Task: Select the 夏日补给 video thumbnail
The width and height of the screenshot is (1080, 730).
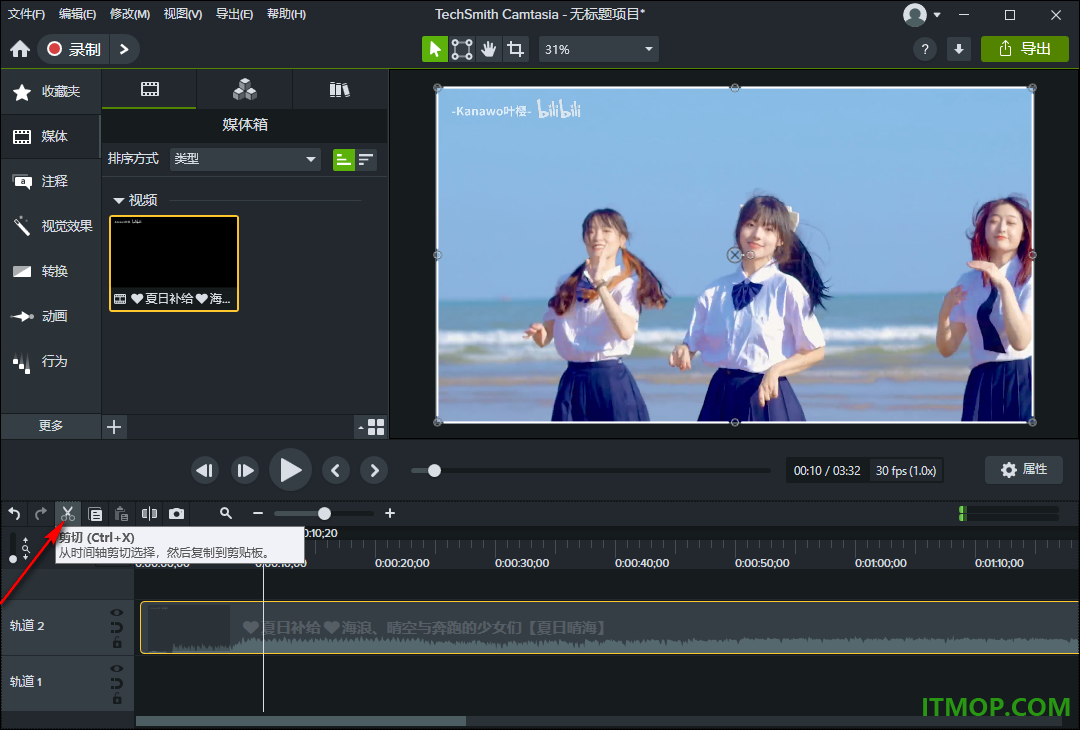Action: (174, 263)
